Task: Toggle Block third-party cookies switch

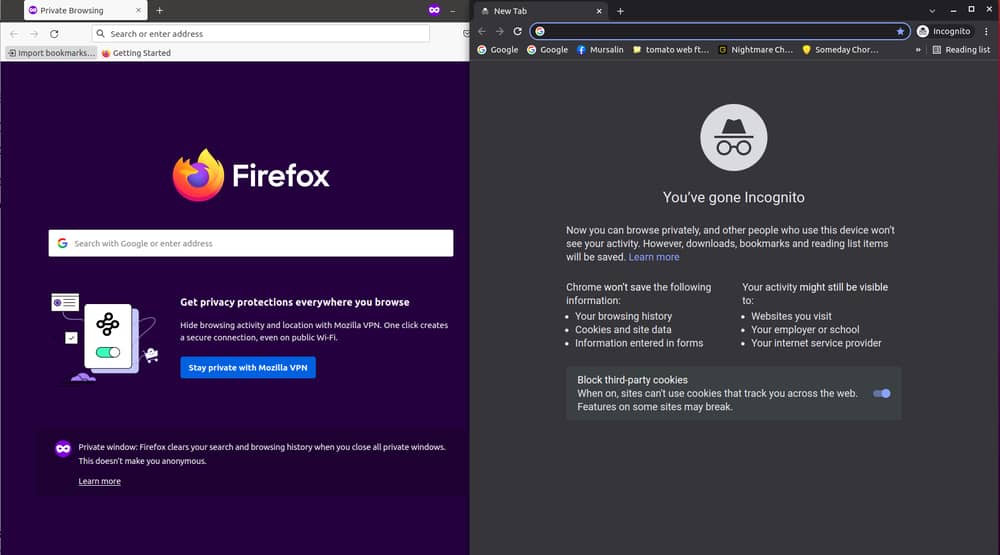Action: tap(882, 394)
